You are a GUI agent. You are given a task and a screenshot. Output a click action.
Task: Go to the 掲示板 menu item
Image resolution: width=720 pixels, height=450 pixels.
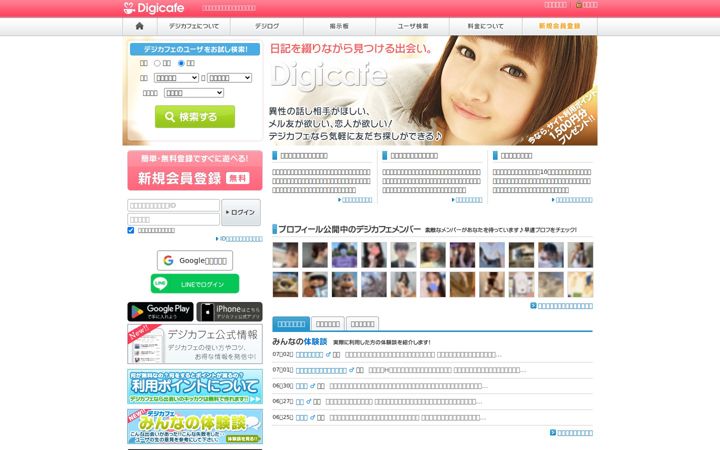coord(339,26)
